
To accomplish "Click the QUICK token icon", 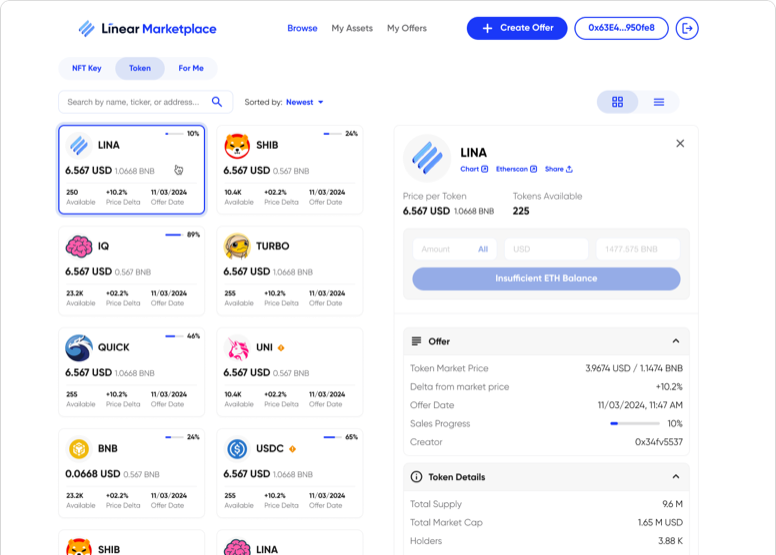I will pos(79,348).
